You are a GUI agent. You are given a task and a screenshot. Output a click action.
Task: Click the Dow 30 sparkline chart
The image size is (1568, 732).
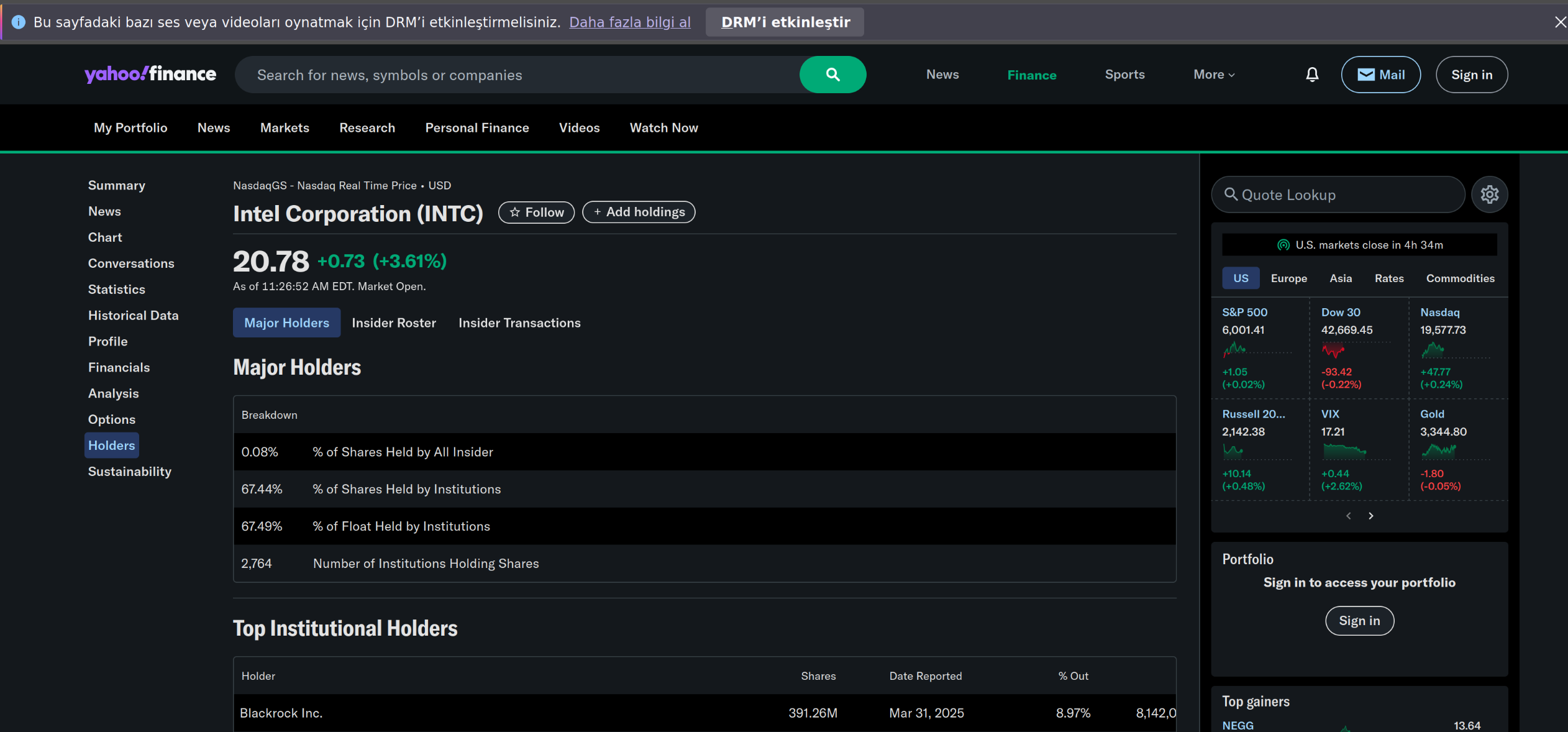coord(1356,350)
